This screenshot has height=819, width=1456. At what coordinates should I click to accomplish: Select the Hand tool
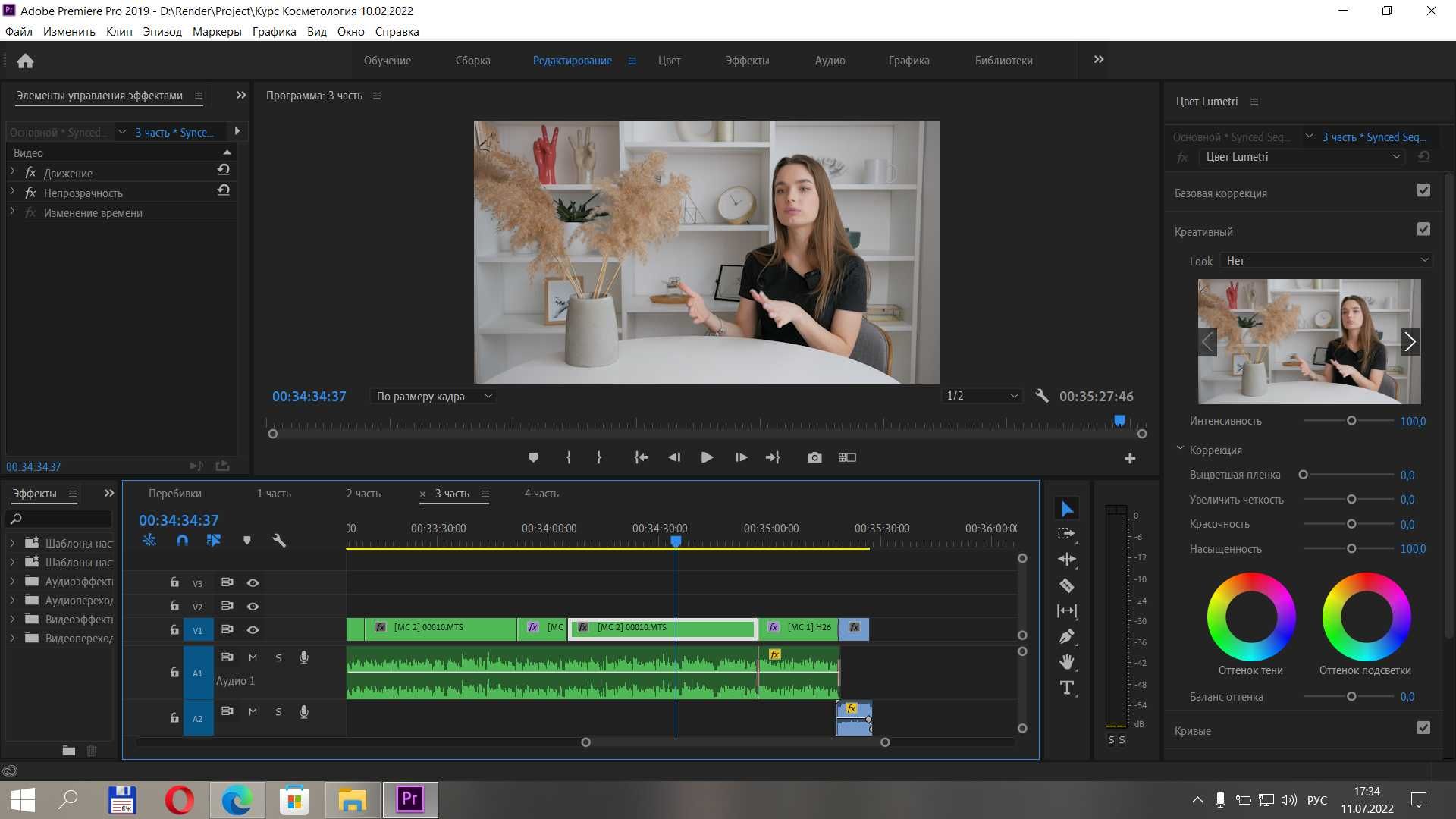[x=1067, y=662]
